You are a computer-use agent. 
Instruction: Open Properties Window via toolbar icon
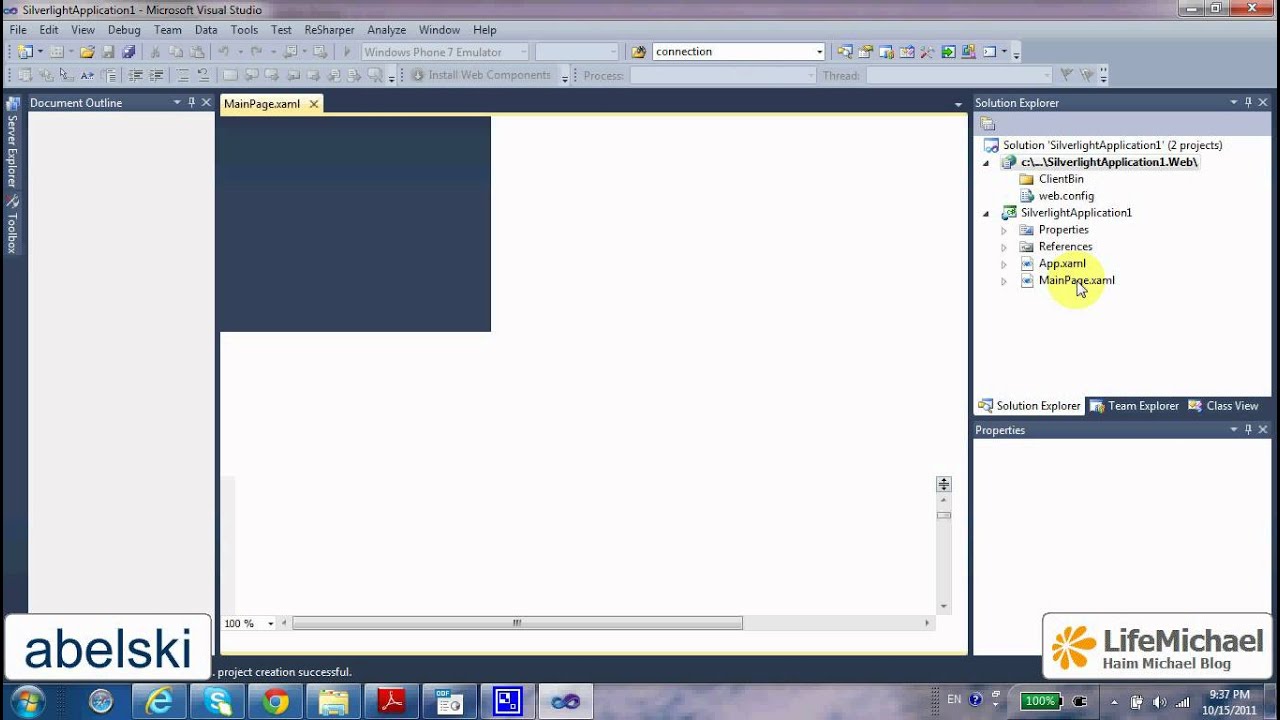pyautogui.click(x=866, y=52)
